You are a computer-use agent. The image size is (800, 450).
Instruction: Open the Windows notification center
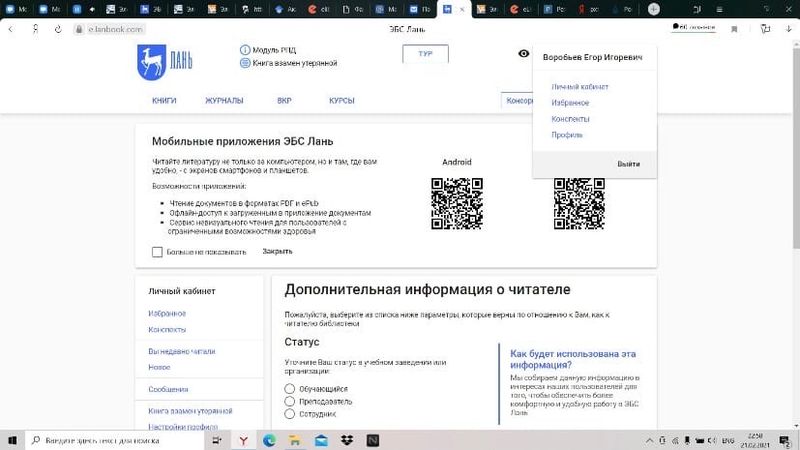[x=785, y=440]
